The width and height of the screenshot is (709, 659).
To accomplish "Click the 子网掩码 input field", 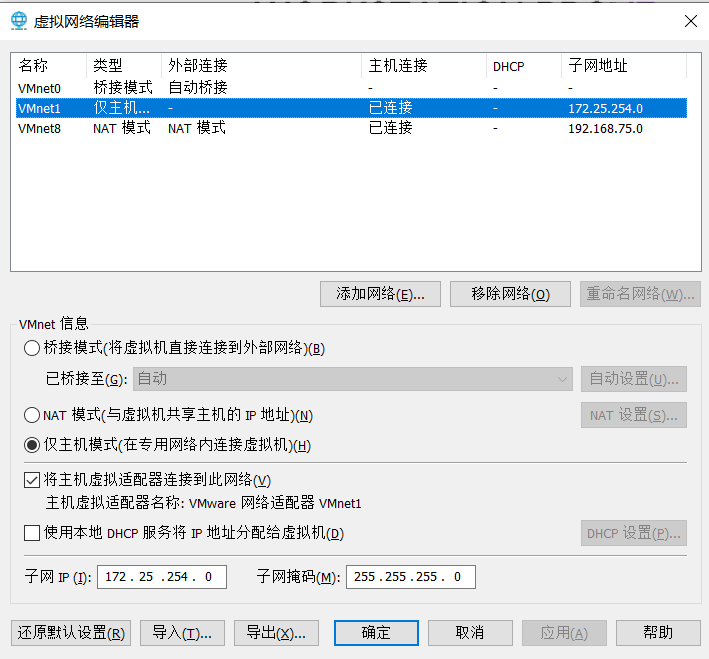I will [411, 577].
